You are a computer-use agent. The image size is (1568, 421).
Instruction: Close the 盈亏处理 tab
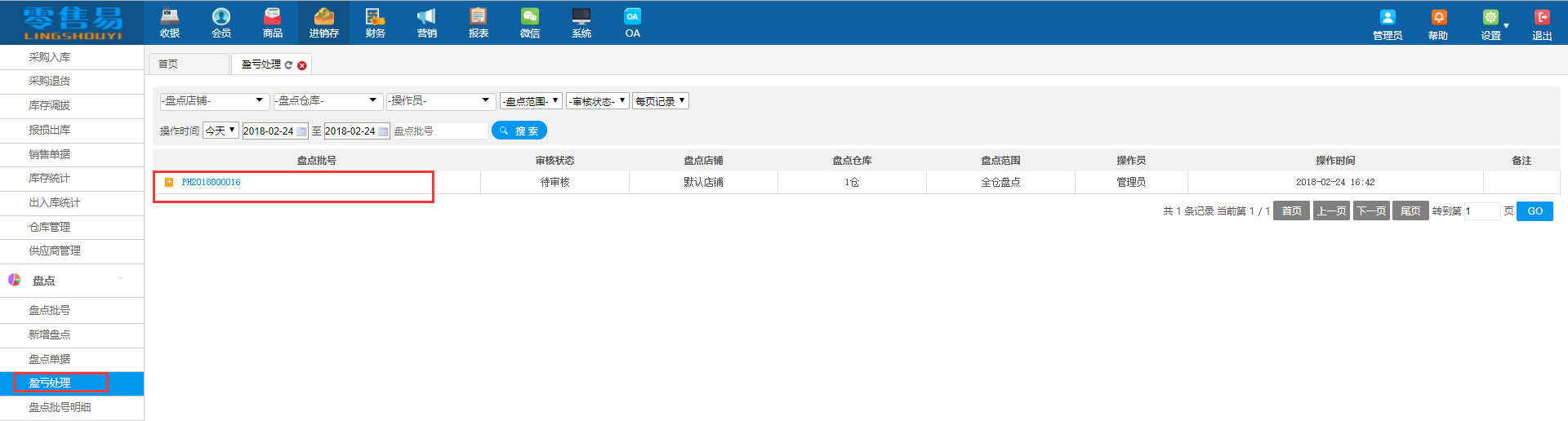(302, 65)
